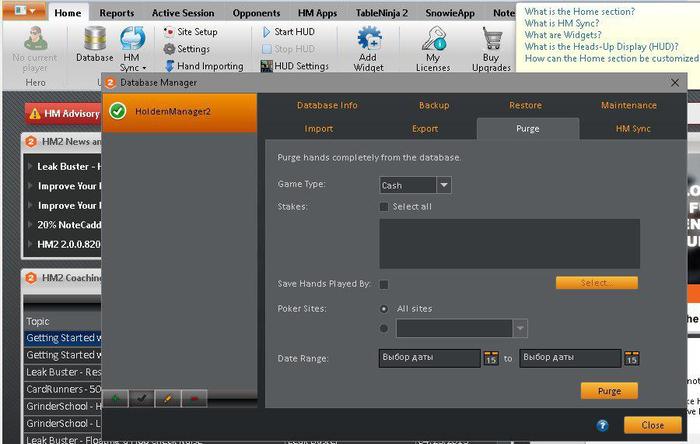
Task: Click the HM Advisory button
Action: point(63,114)
